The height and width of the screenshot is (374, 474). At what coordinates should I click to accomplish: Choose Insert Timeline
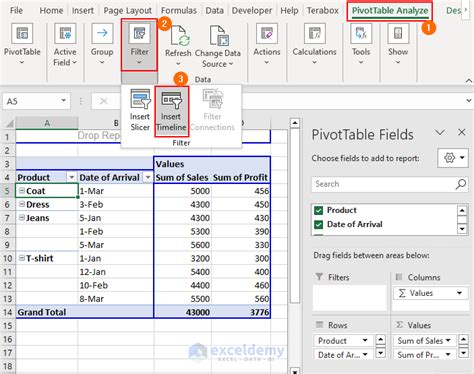(171, 111)
